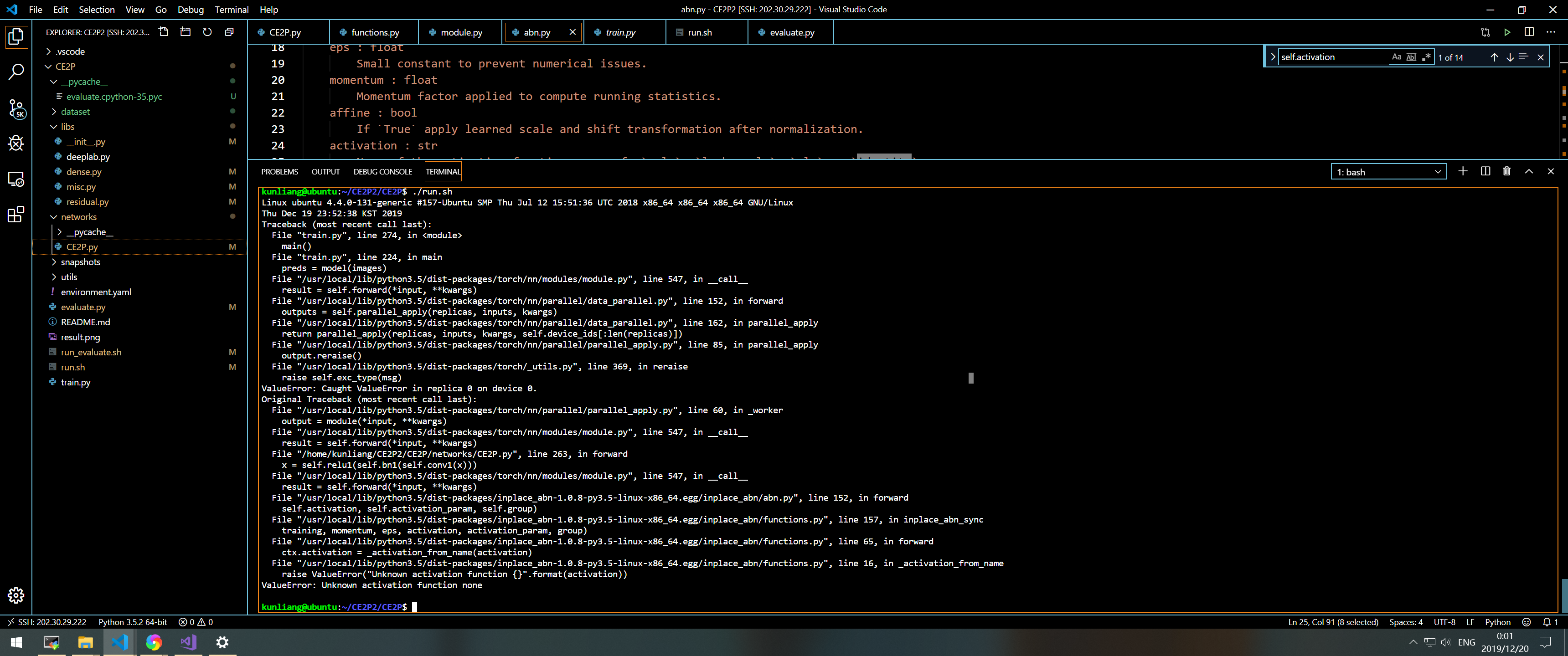Open the Extensions view

[x=16, y=214]
